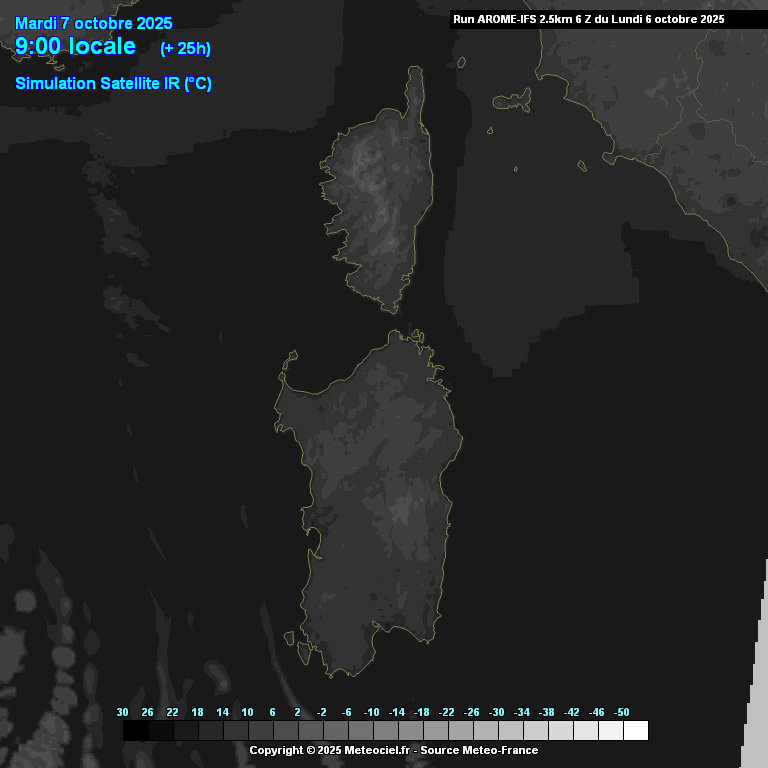Viewport: 768px width, 768px height.
Task: Open the Meteociel.fr copyright text
Action: (x=329, y=750)
